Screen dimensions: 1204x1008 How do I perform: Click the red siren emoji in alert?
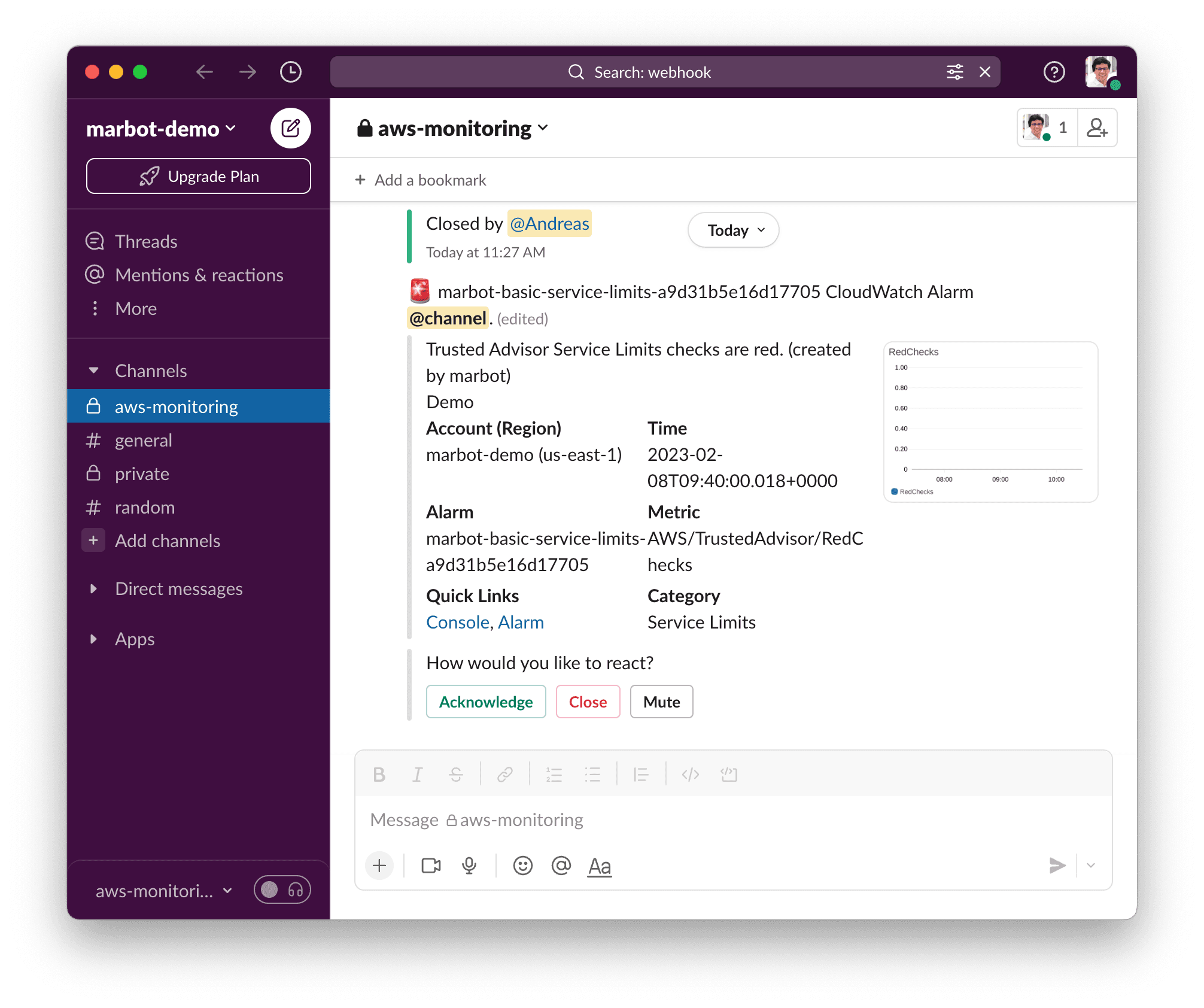tap(419, 291)
